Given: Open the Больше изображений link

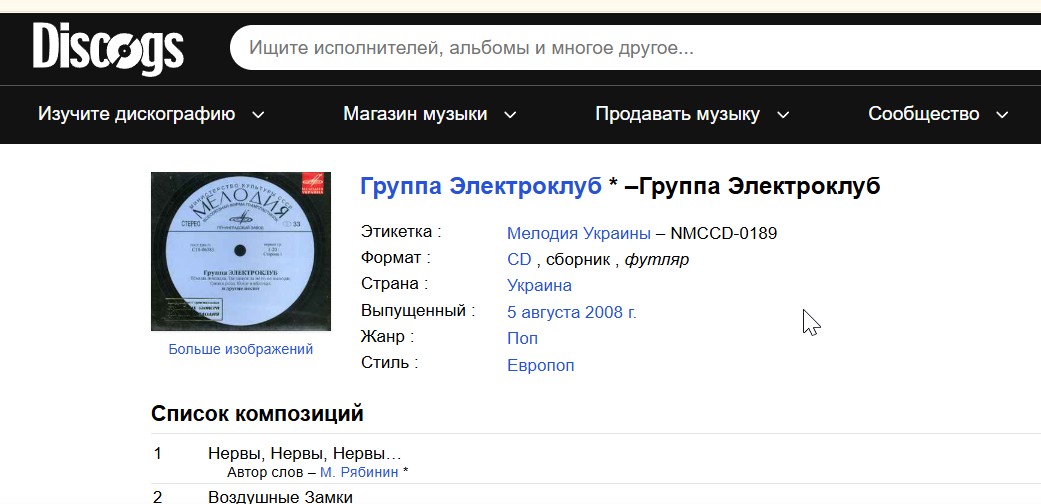Looking at the screenshot, I should click(x=240, y=349).
